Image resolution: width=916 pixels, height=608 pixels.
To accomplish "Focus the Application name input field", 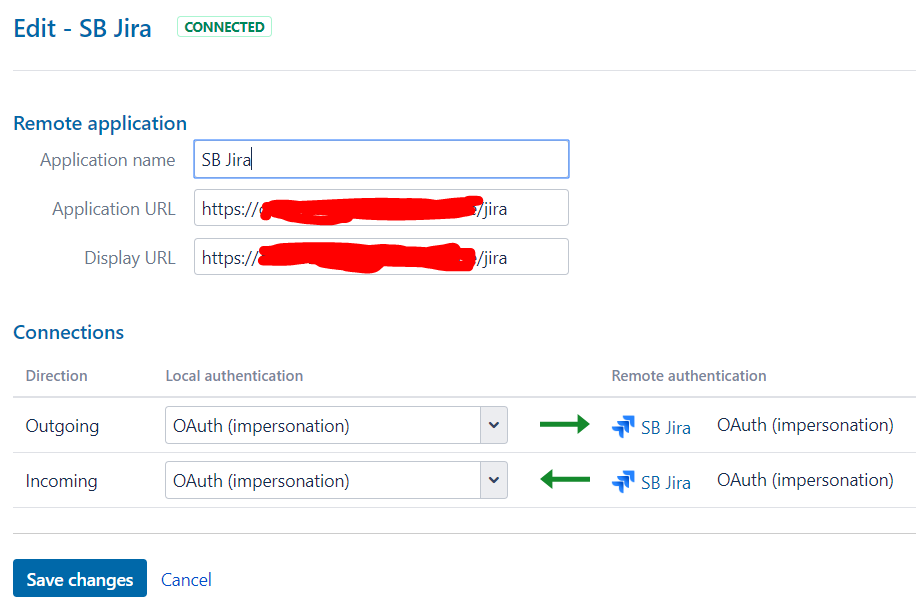I will click(x=381, y=159).
